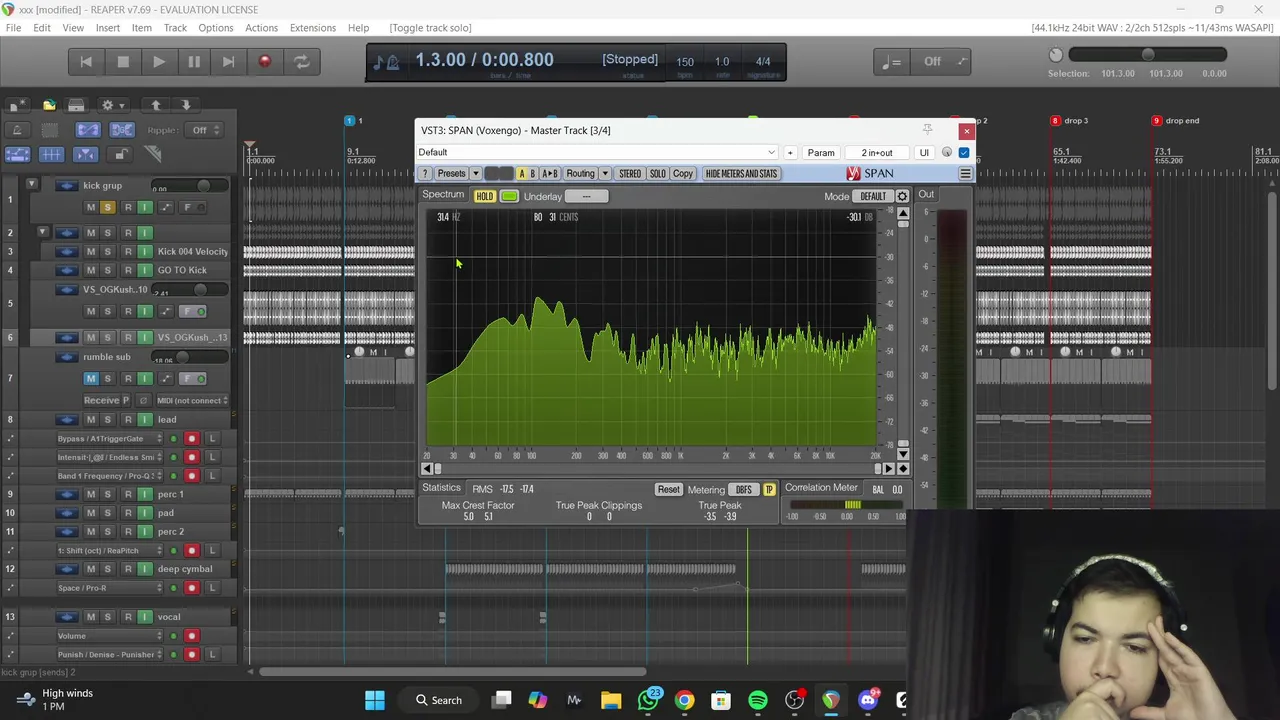Collapse the kick grup folder track
Viewport: 1280px width, 720px height.
(31, 184)
